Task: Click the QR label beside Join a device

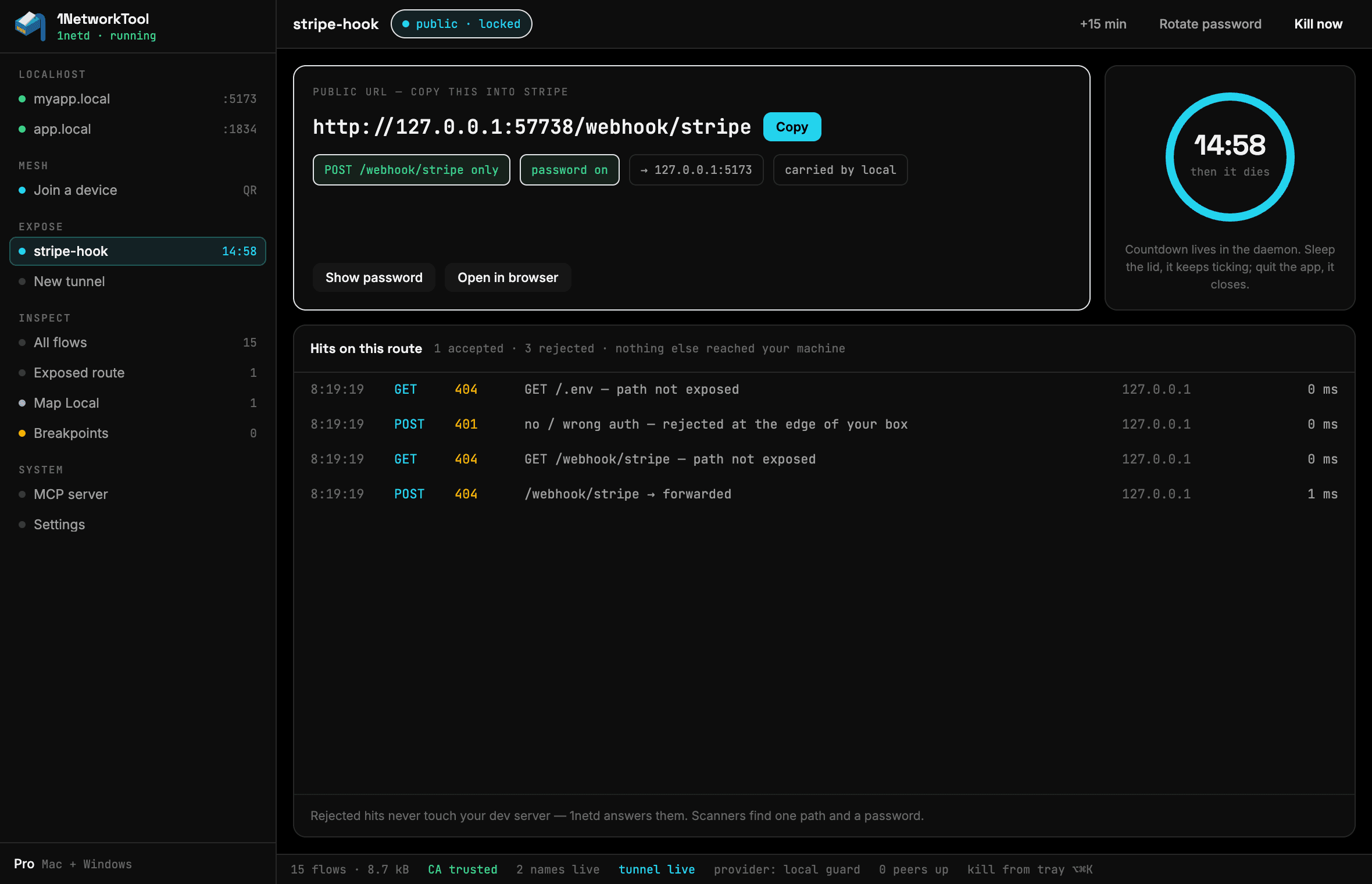Action: 249,190
